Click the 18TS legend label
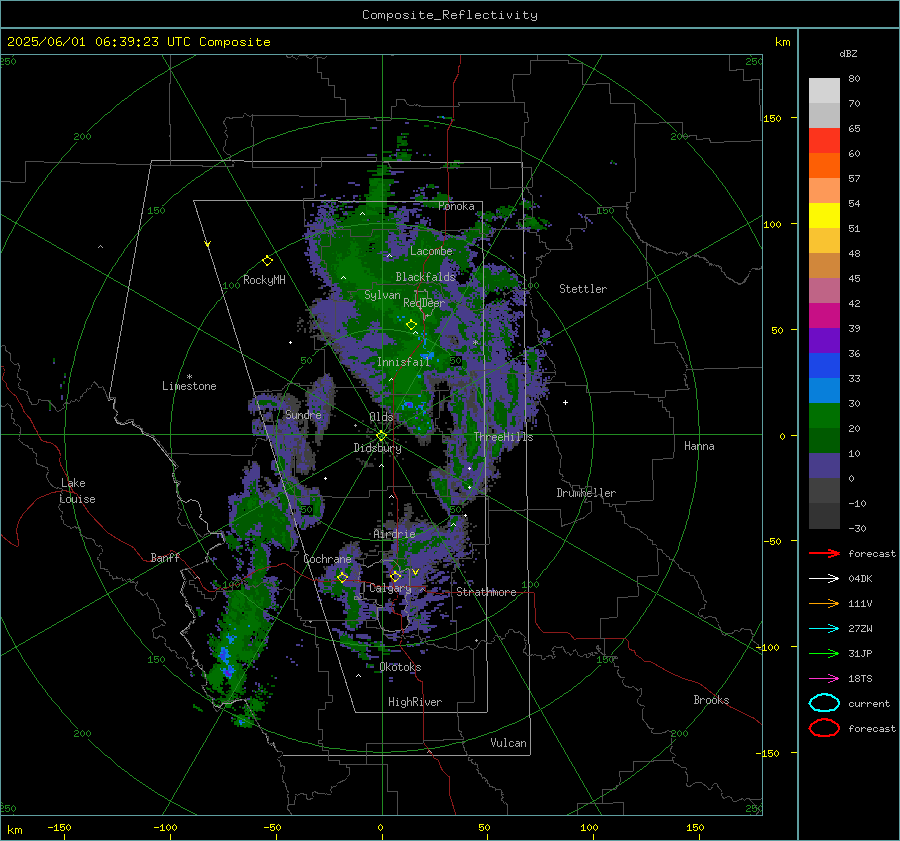 coord(860,679)
